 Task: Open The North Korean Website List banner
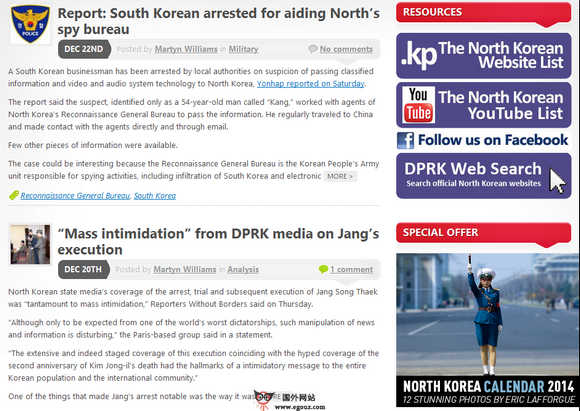pos(483,55)
